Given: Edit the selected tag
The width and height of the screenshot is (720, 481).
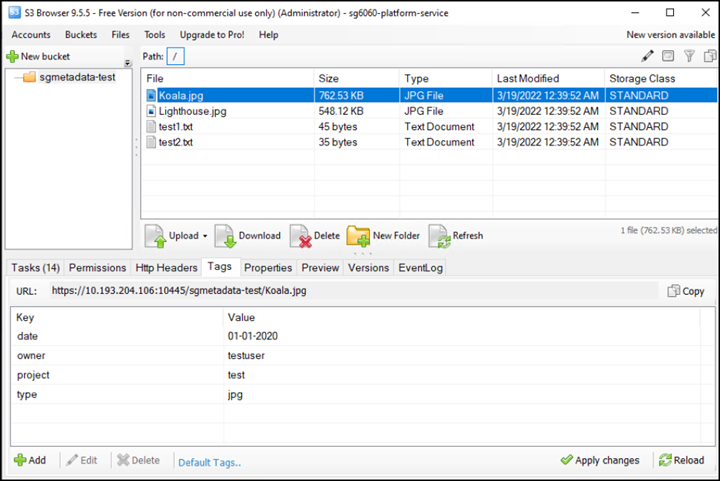Looking at the screenshot, I should (x=82, y=460).
